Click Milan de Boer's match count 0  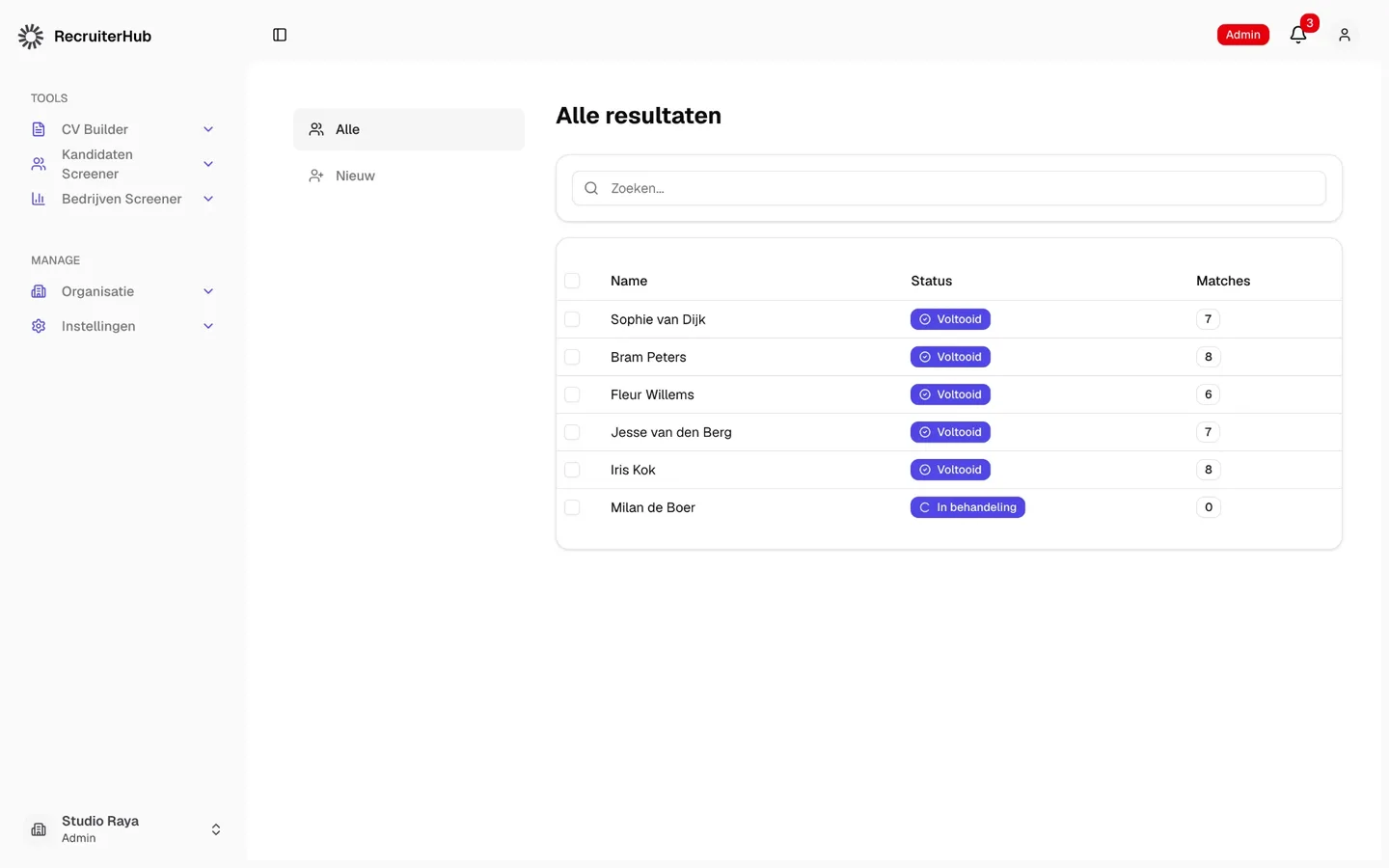click(1209, 507)
